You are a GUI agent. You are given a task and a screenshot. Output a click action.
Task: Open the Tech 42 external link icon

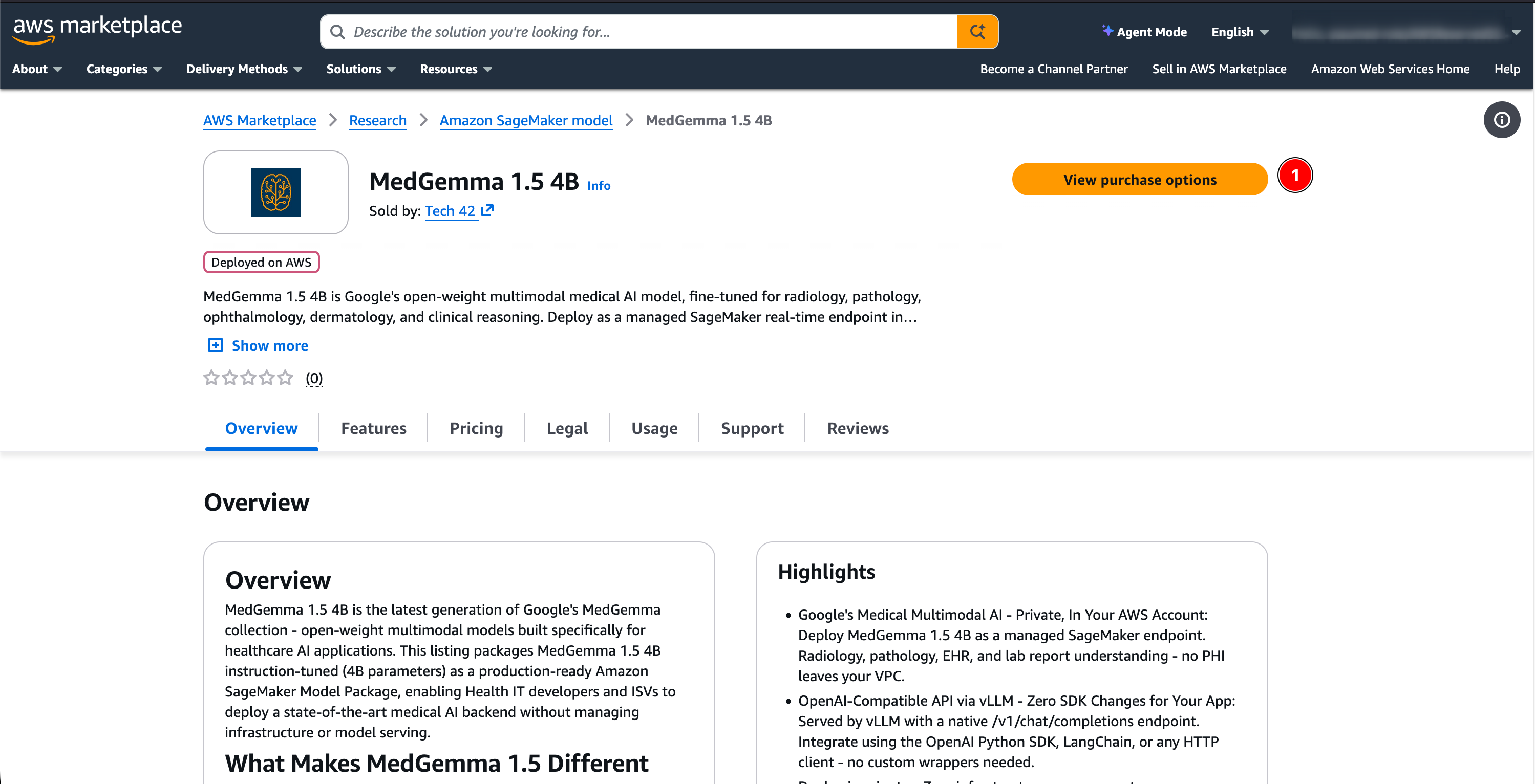487,210
